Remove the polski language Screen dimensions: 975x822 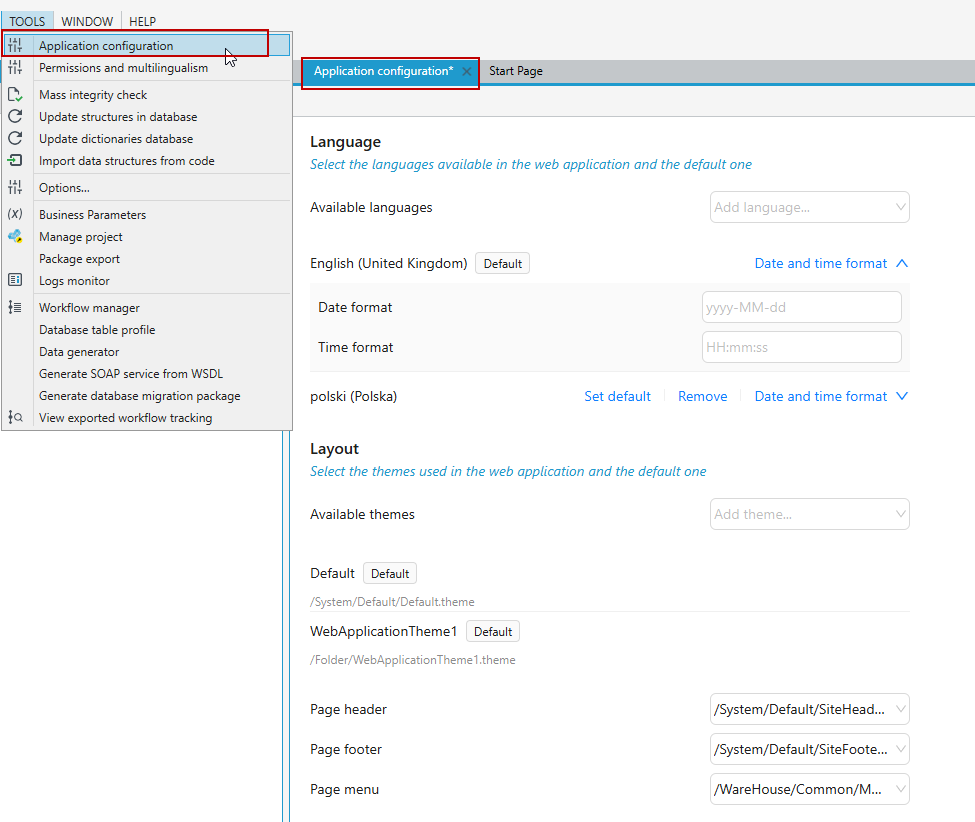coord(703,397)
